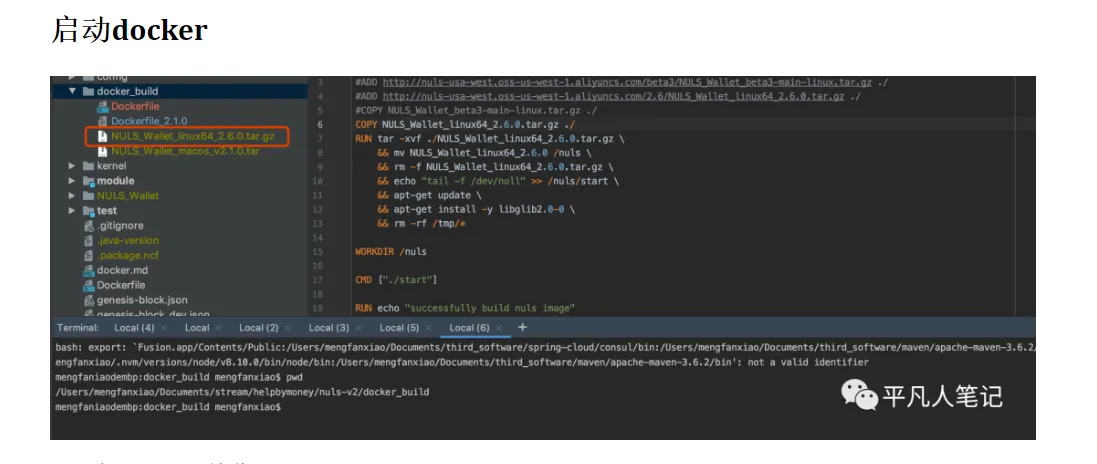The image size is (1097, 464).
Task: Select the active Local (6) terminal tab
Action: pos(469,328)
